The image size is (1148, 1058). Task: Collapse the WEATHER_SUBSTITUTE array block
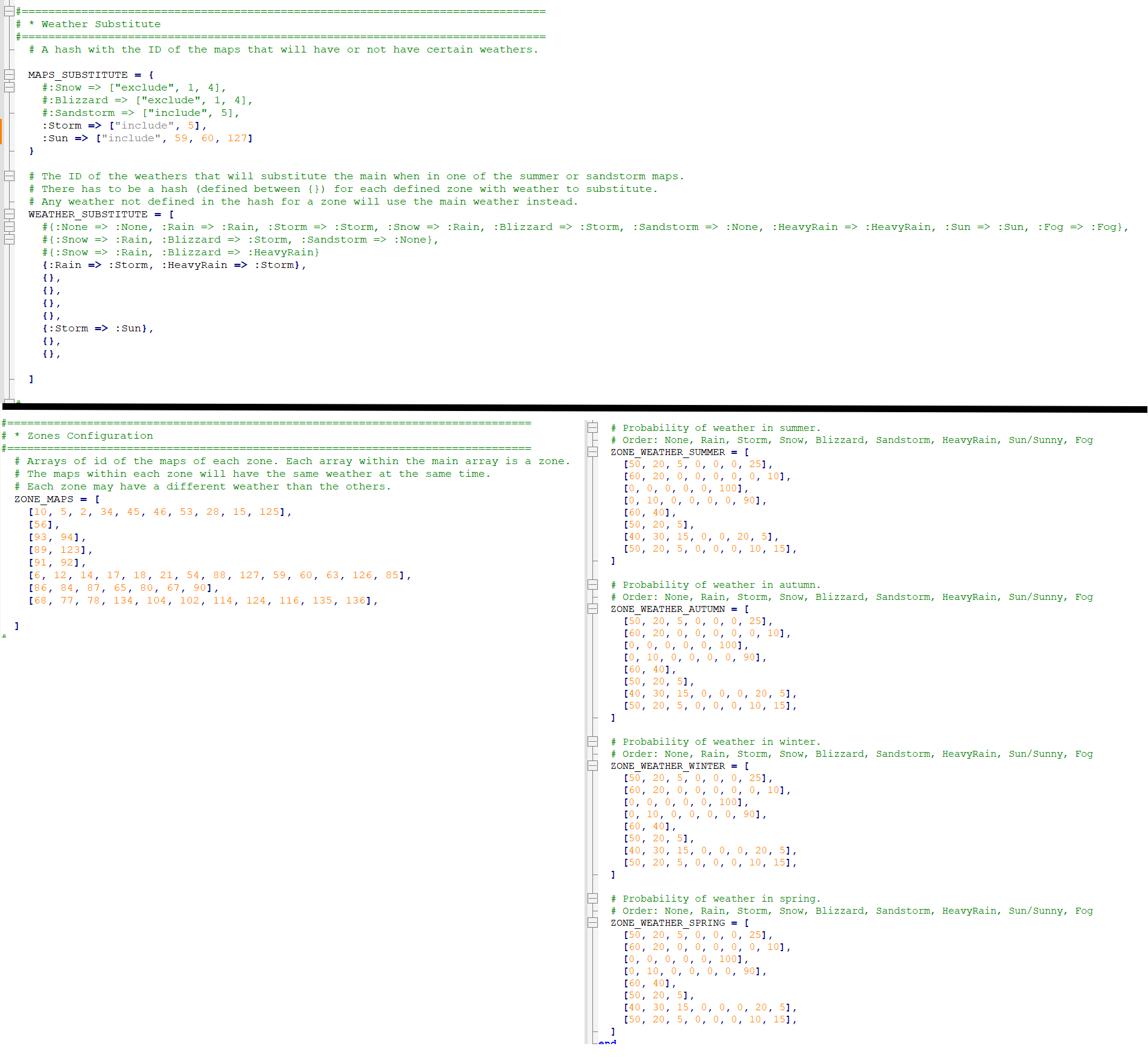click(x=9, y=214)
